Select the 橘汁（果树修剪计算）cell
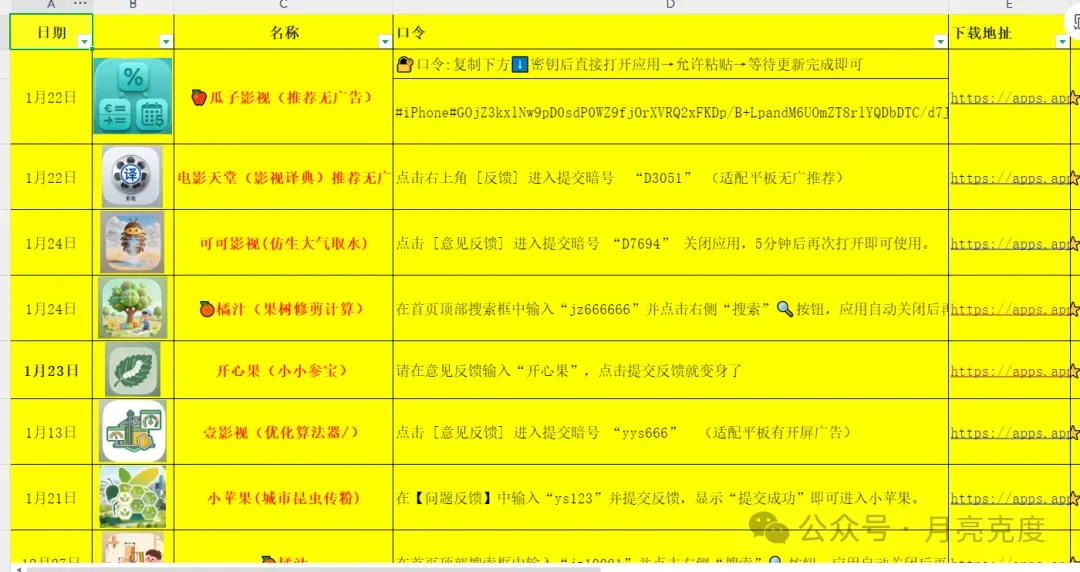 (x=283, y=308)
